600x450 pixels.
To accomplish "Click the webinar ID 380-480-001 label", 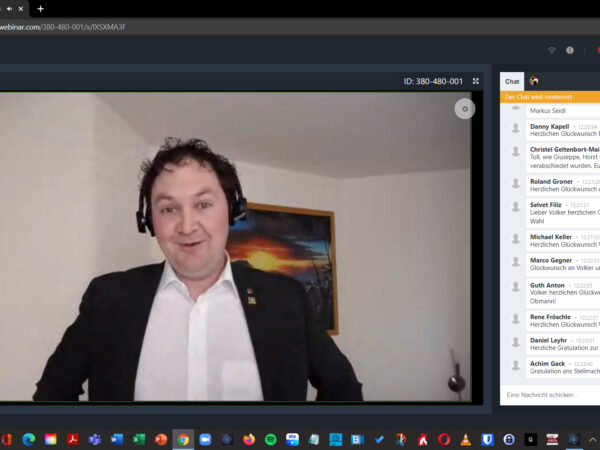I will [433, 81].
